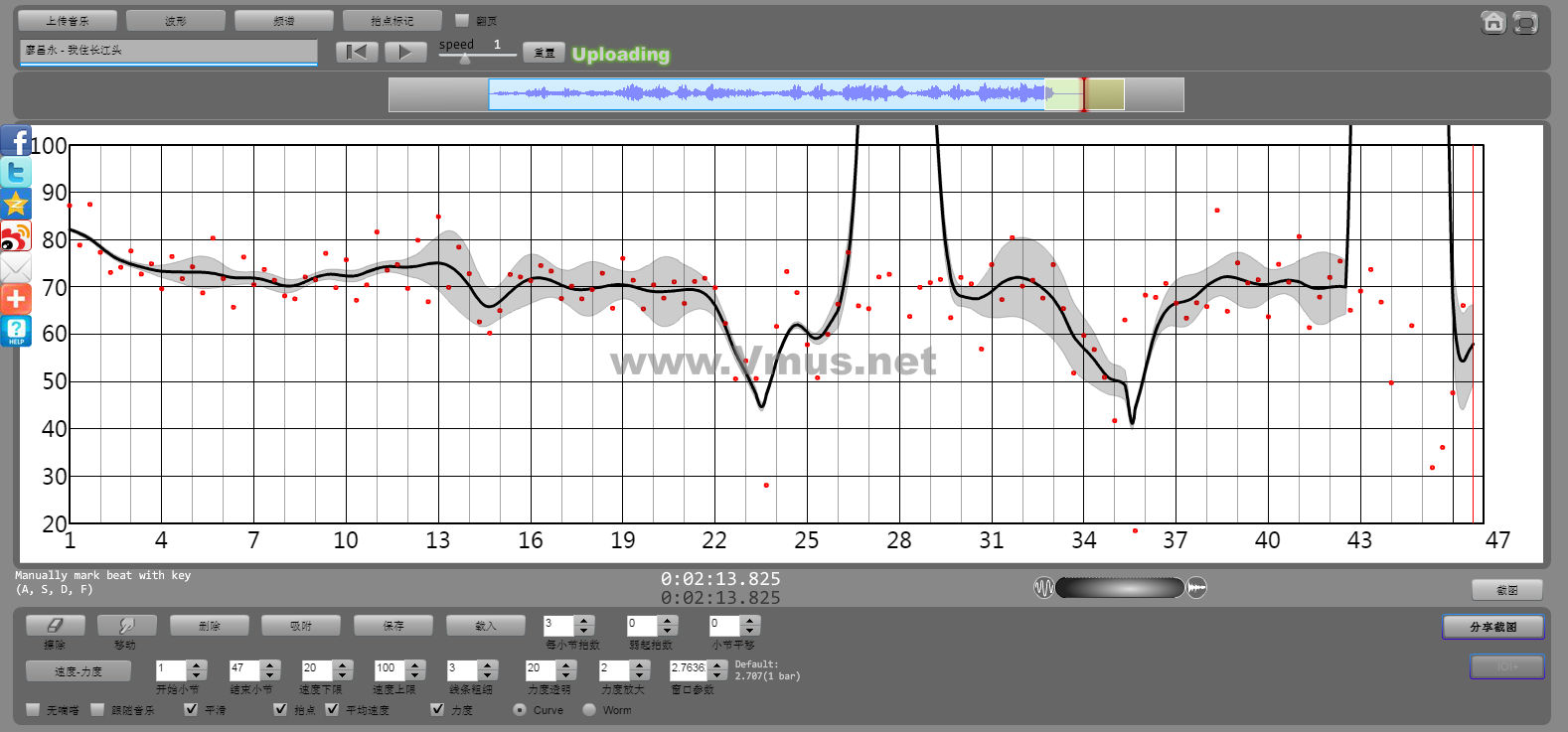The image size is (1568, 732).
Task: Click the home icon at top right
Action: click(1492, 22)
